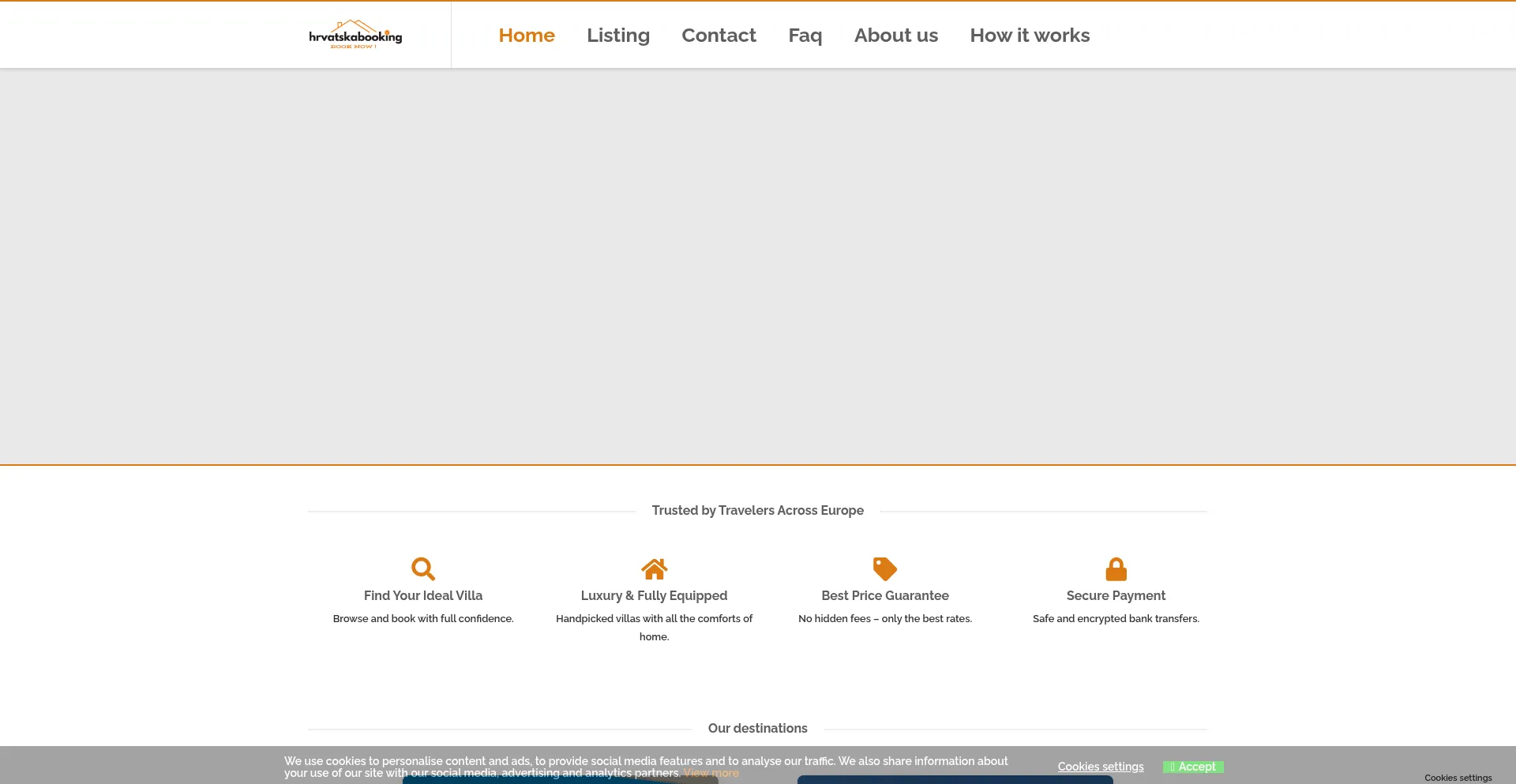1516x784 pixels.
Task: Click the padlock Secure Payment icon
Action: tap(1116, 568)
